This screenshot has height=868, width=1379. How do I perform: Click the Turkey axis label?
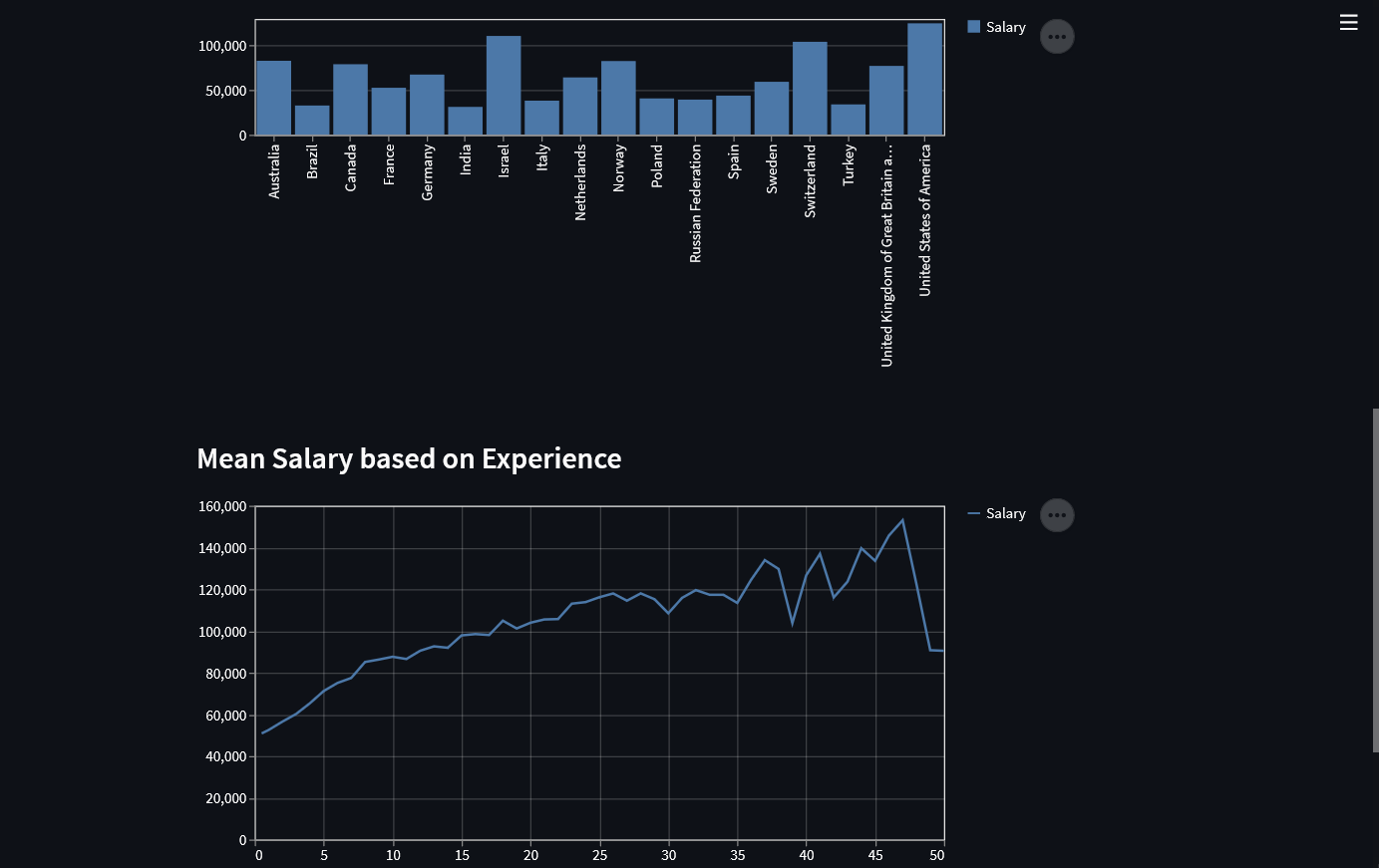click(849, 164)
